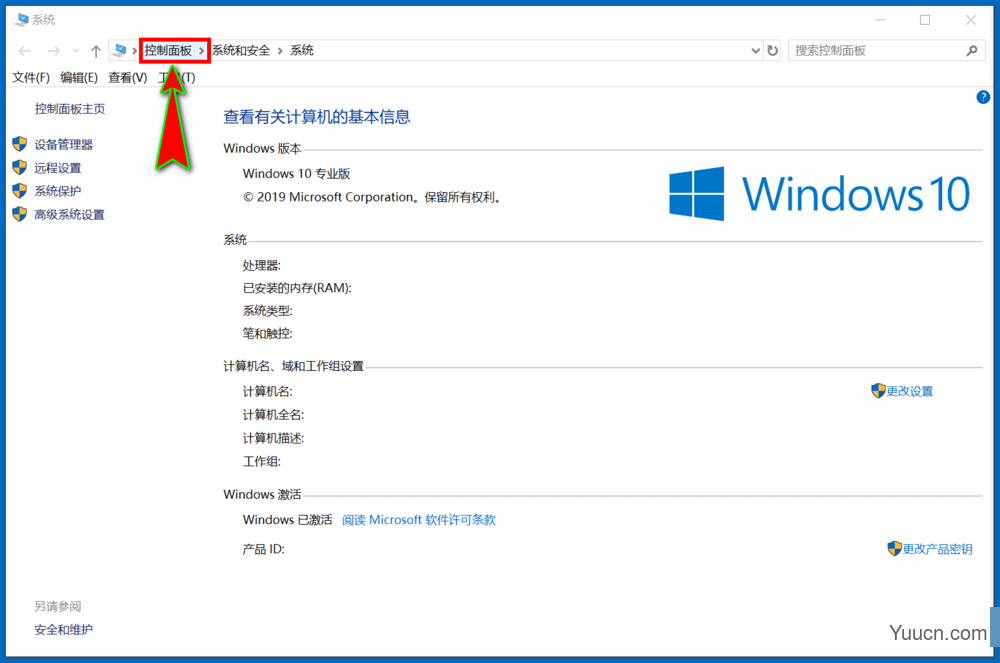This screenshot has width=1000, height=663.
Task: Click the computer icon in address bar
Action: point(119,50)
